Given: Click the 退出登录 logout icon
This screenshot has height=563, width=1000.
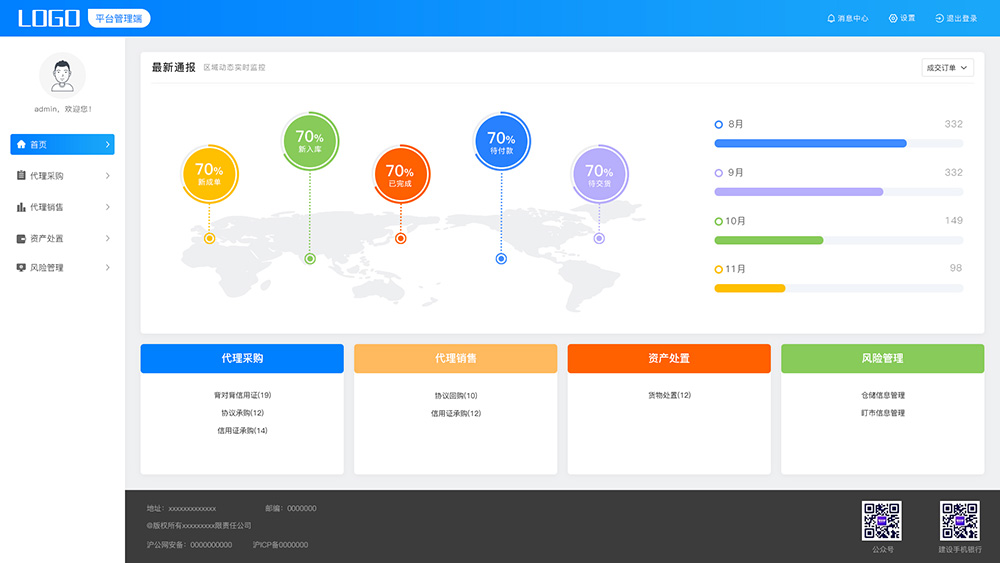Looking at the screenshot, I should point(939,18).
